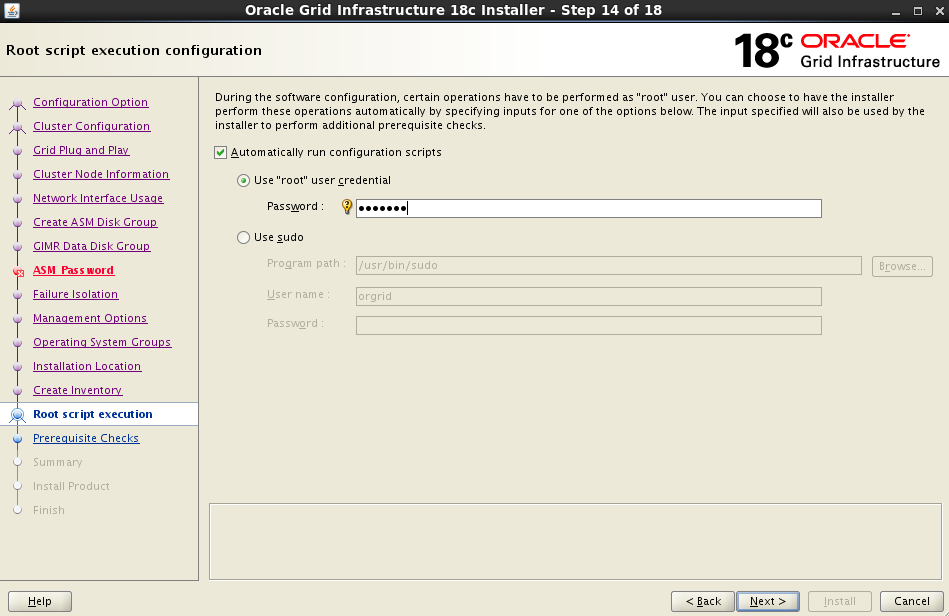
Task: Open Grid Plug and Play step
Action: click(81, 150)
